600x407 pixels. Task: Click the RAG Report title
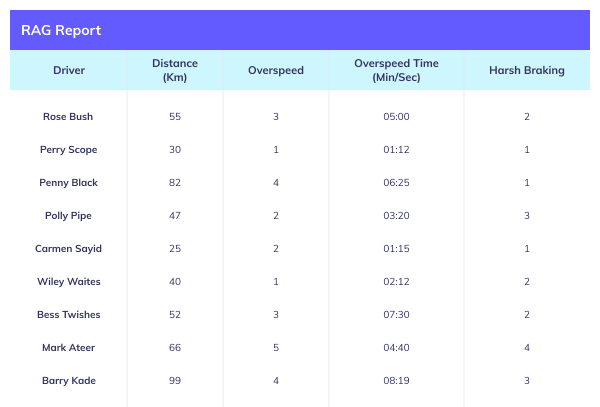pyautogui.click(x=61, y=30)
